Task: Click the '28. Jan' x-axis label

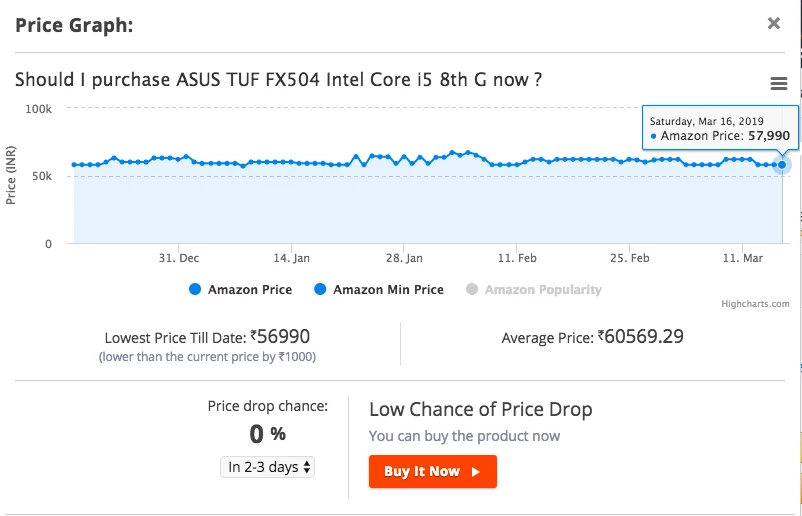Action: click(x=403, y=258)
